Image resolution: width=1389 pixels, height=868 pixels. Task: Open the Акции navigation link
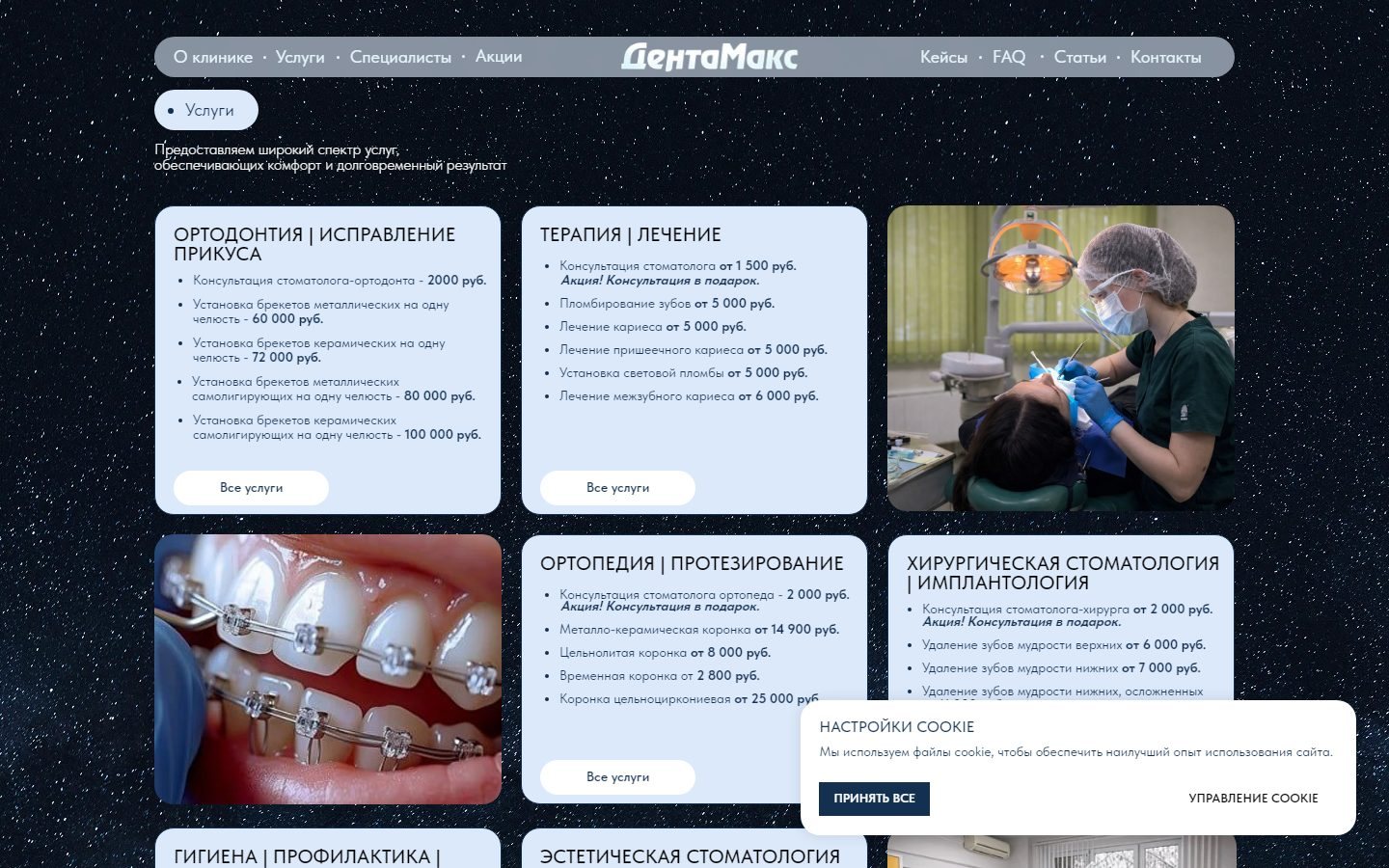click(499, 57)
